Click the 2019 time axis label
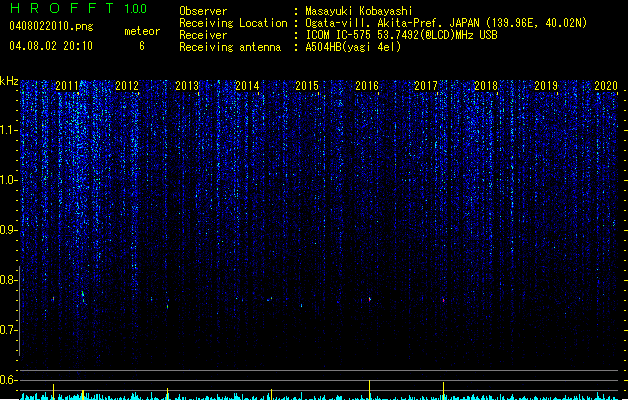The image size is (629, 400). [546, 86]
